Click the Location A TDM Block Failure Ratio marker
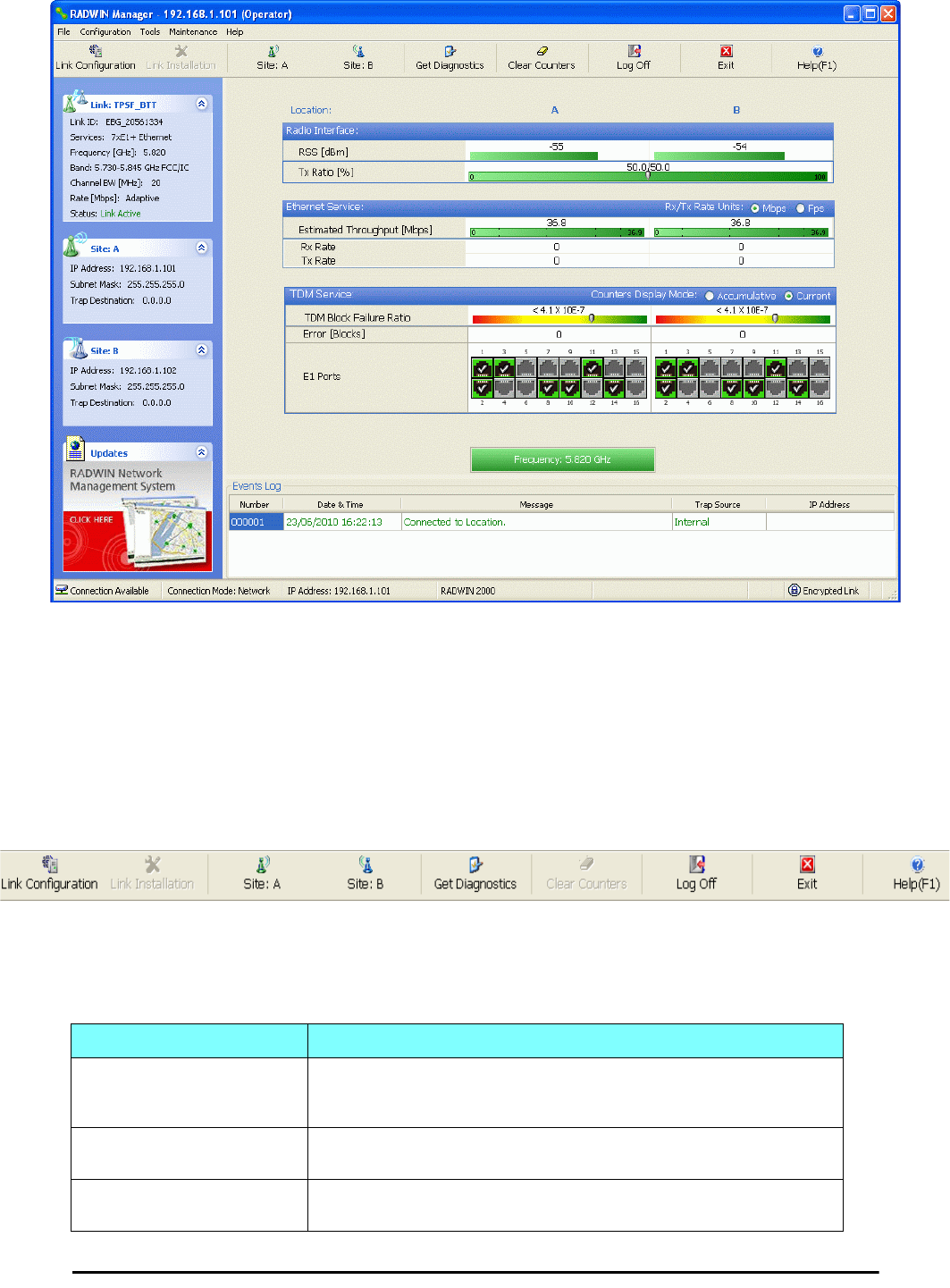 [592, 318]
